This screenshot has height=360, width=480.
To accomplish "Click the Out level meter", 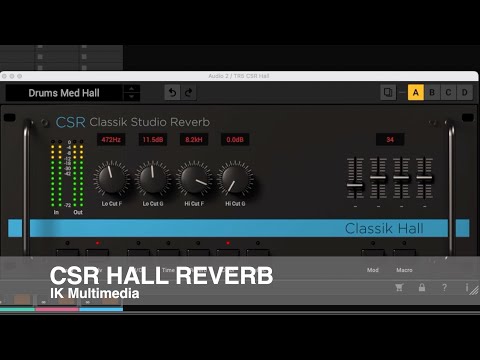I will coord(78,173).
